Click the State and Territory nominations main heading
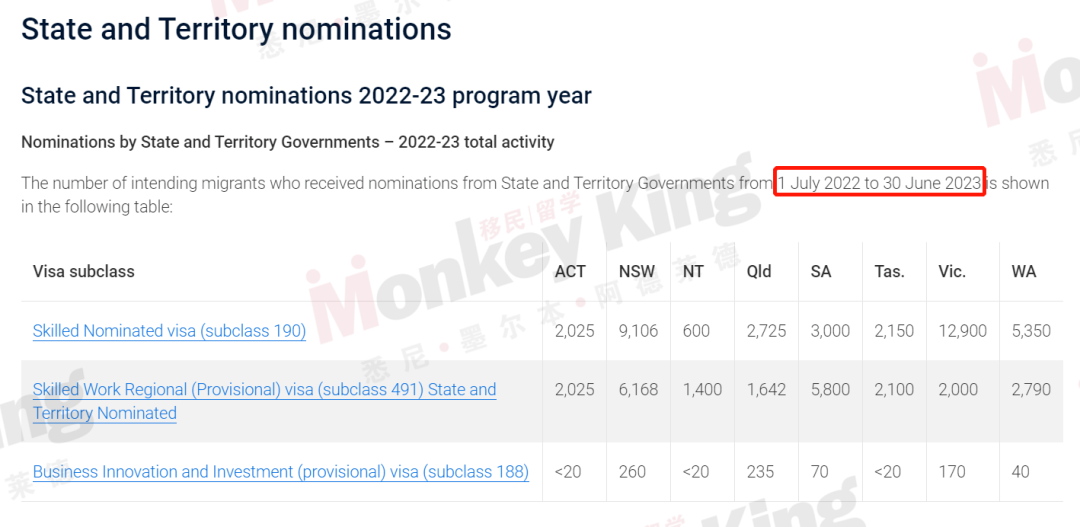This screenshot has width=1080, height=527. 236,30
